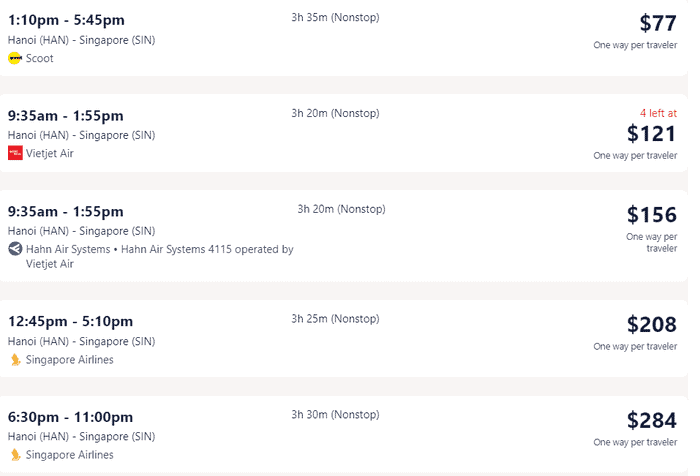Click the red '4 left at' notice

[658, 113]
